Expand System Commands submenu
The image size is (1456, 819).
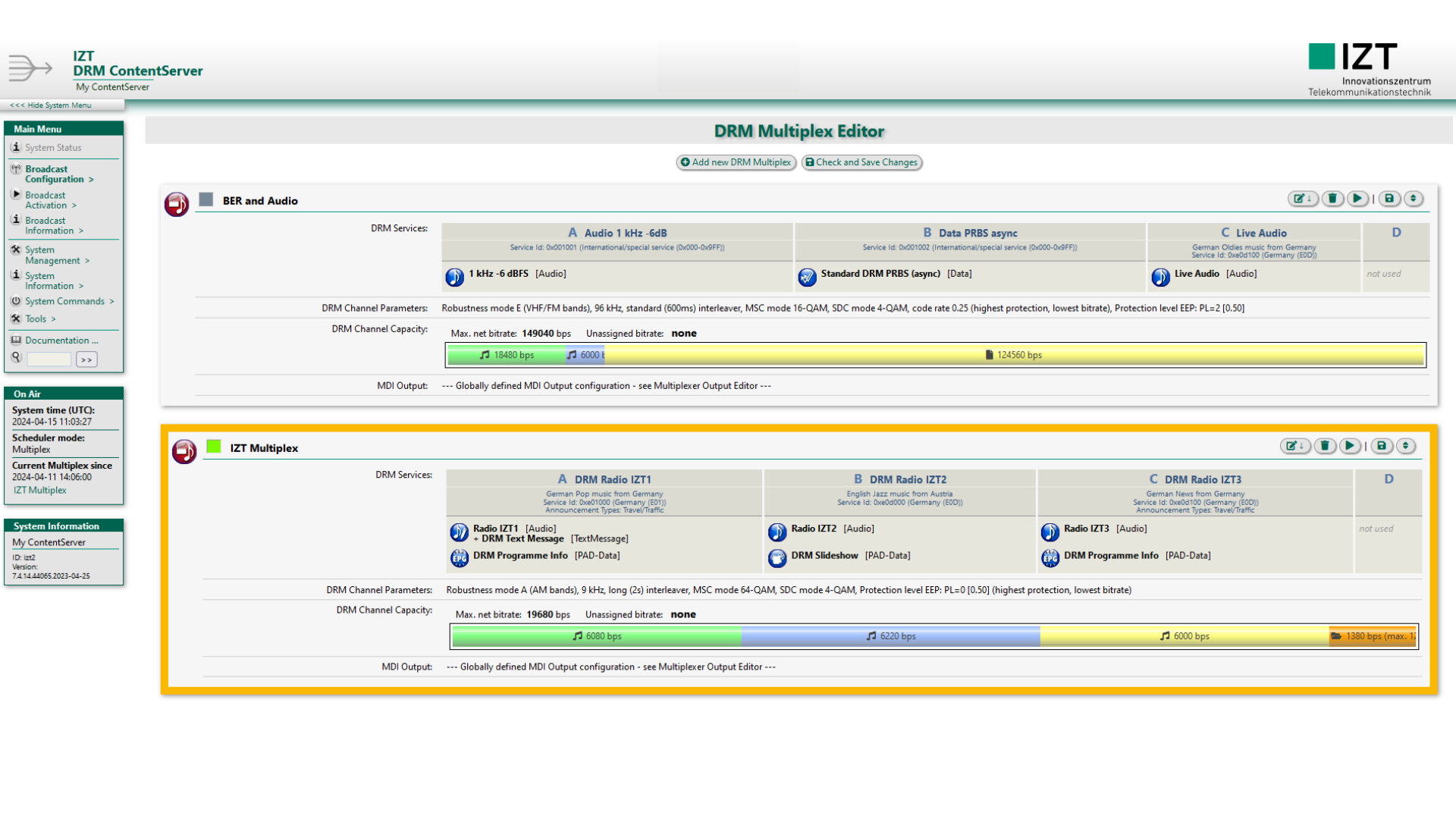(65, 301)
